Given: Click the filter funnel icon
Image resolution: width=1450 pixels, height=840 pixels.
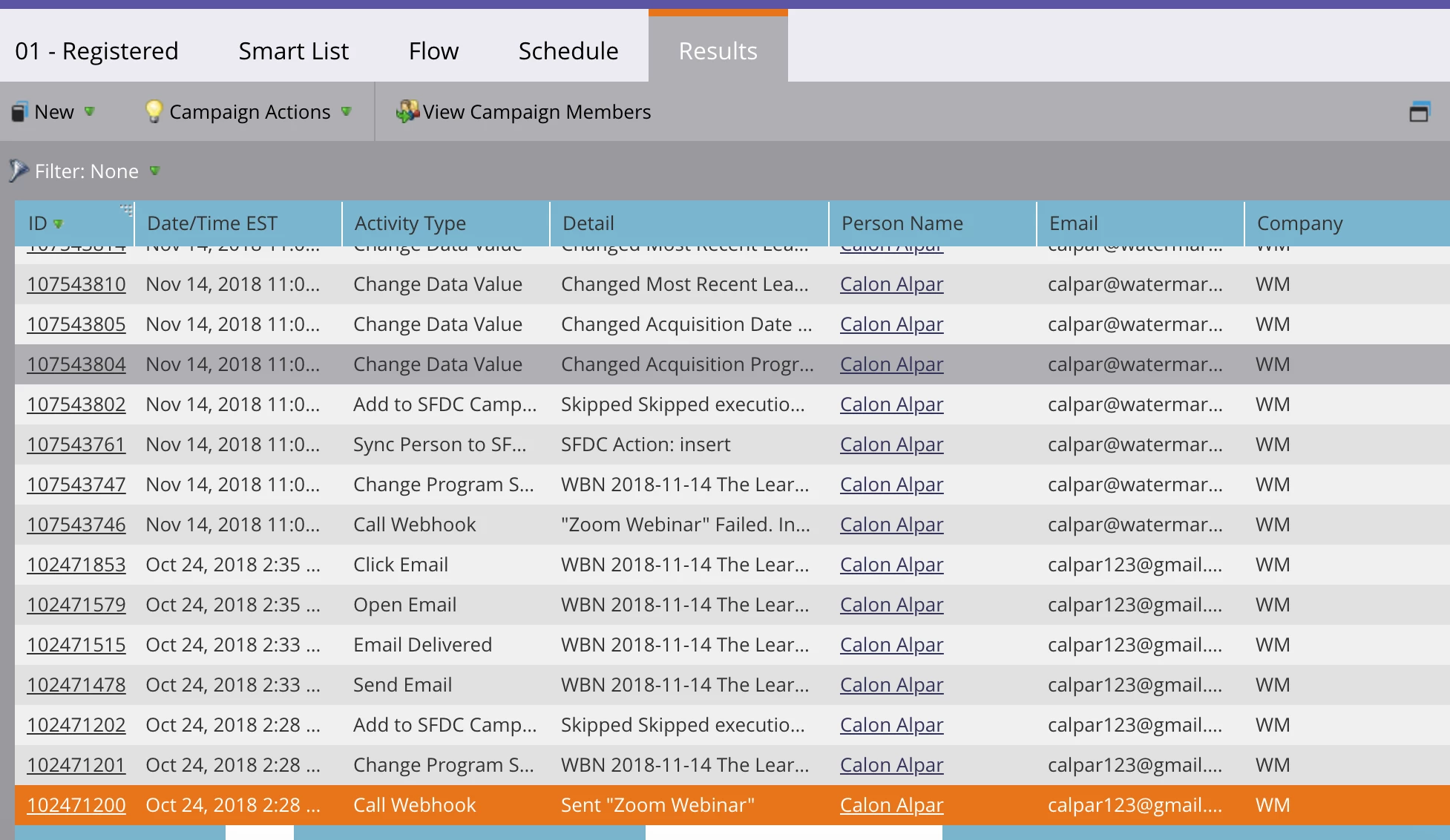Looking at the screenshot, I should click(19, 171).
